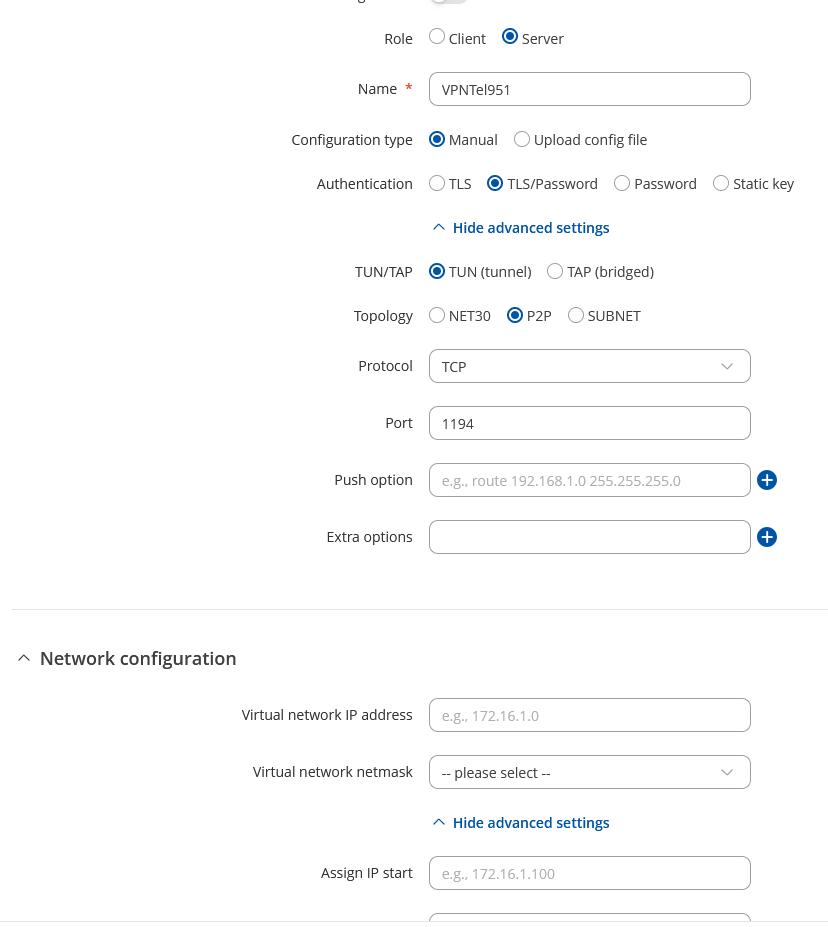
Task: Select the Client role radio button
Action: 437,37
